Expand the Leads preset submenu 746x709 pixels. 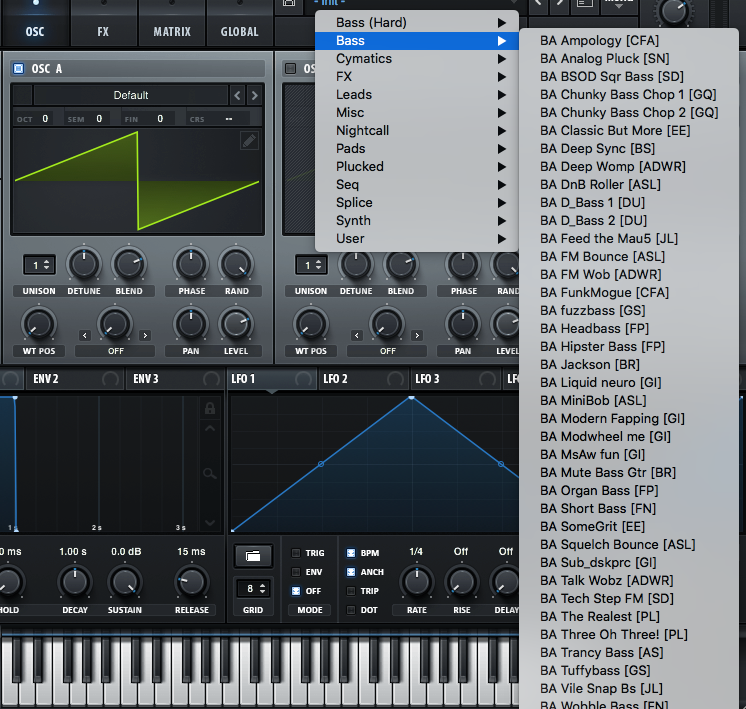pyautogui.click(x=417, y=95)
